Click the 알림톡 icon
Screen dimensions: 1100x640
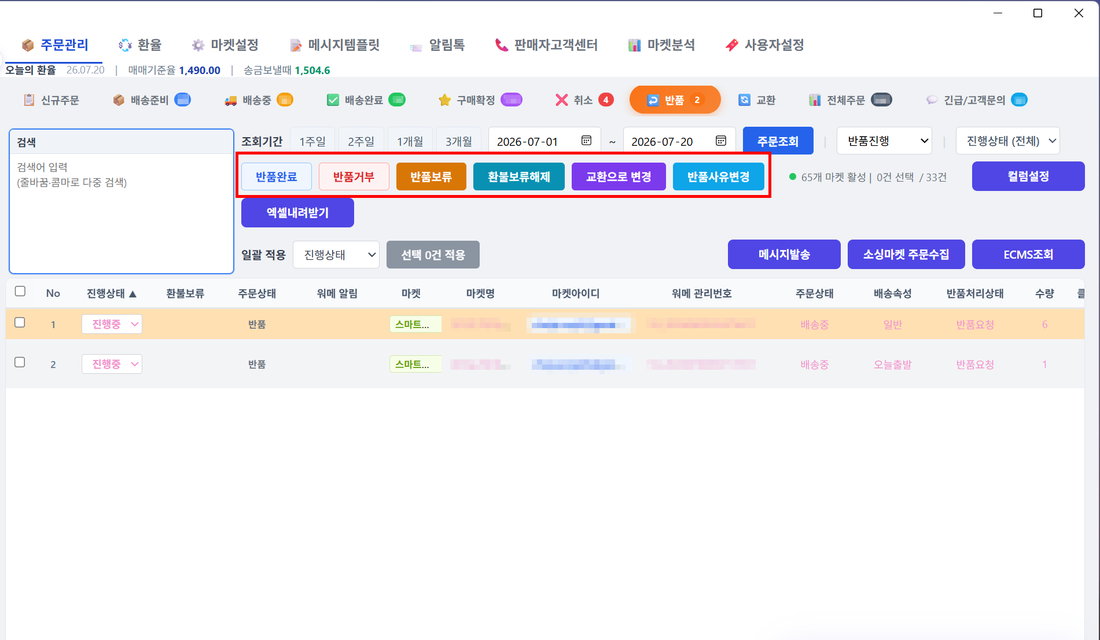(x=416, y=46)
